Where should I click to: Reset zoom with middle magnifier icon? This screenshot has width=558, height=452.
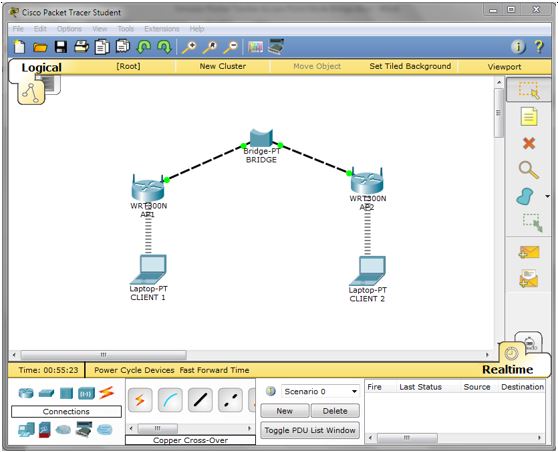210,47
